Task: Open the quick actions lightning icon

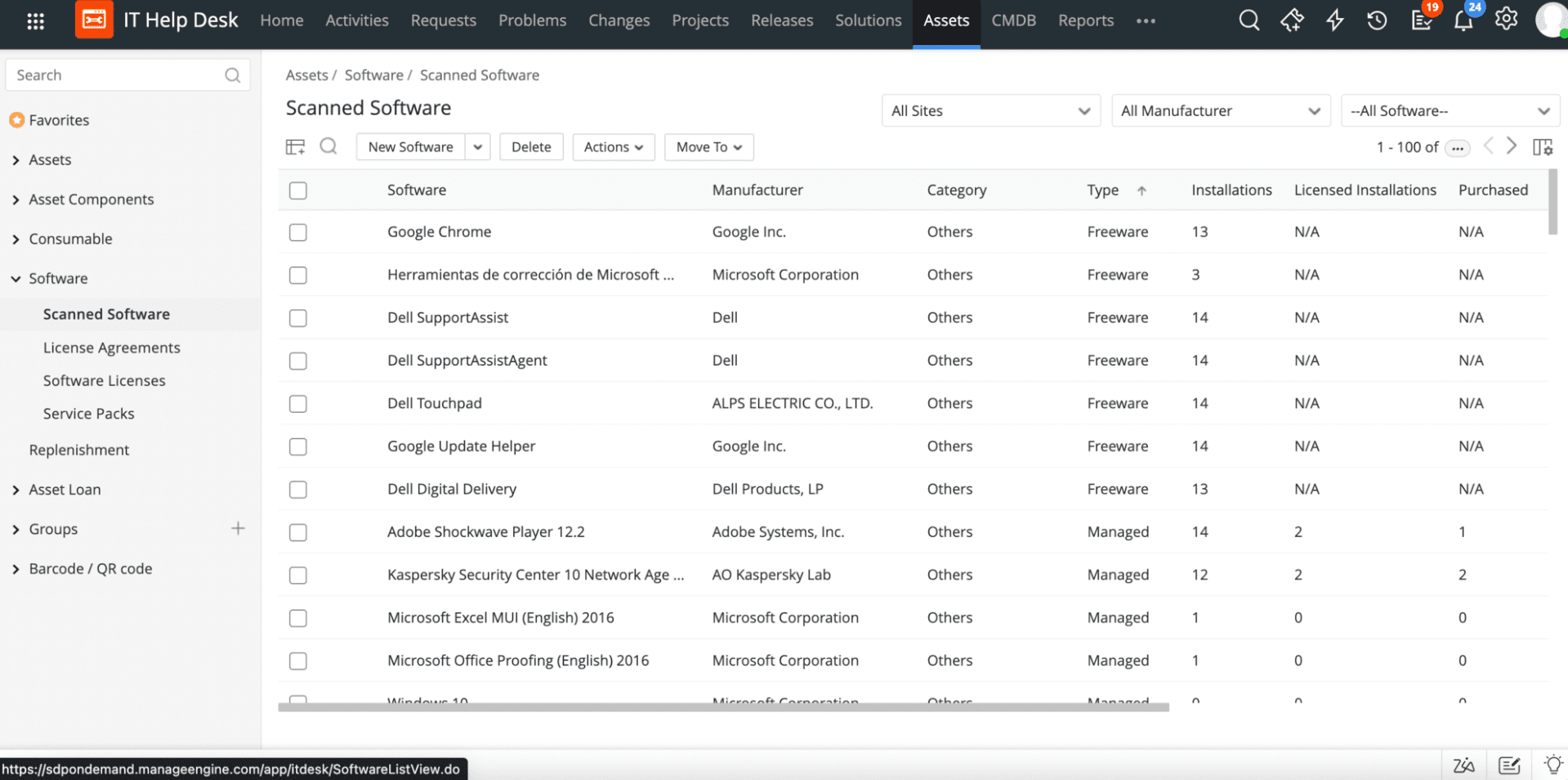Action: 1334,20
